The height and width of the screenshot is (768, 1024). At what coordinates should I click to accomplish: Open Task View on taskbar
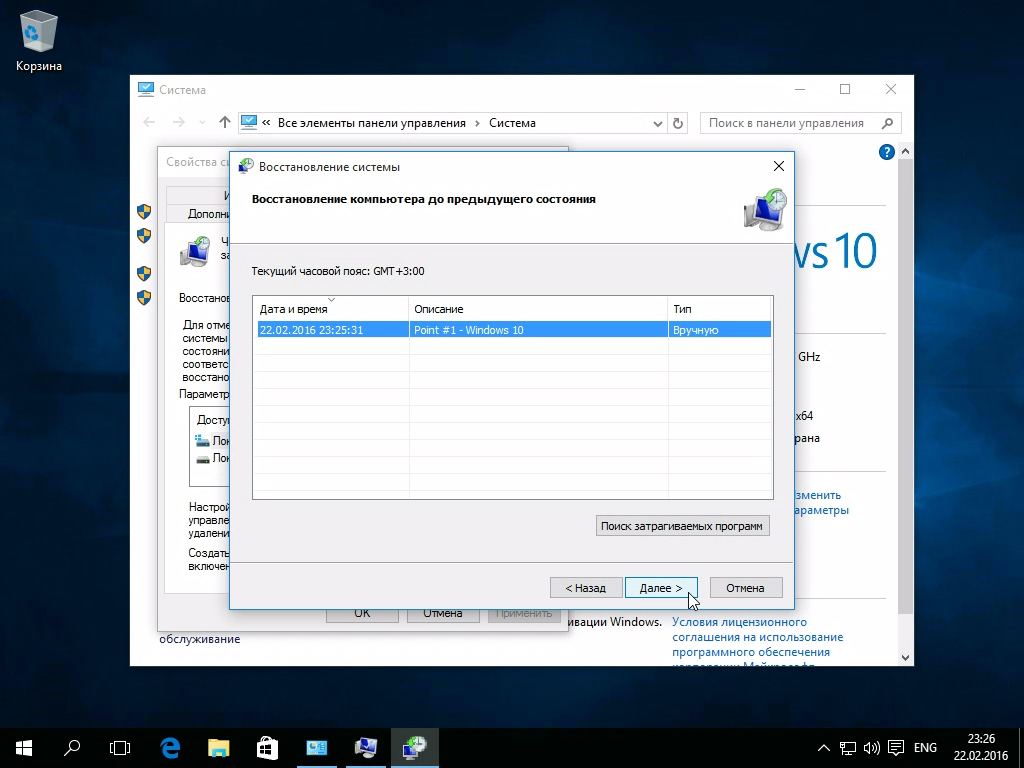click(120, 748)
